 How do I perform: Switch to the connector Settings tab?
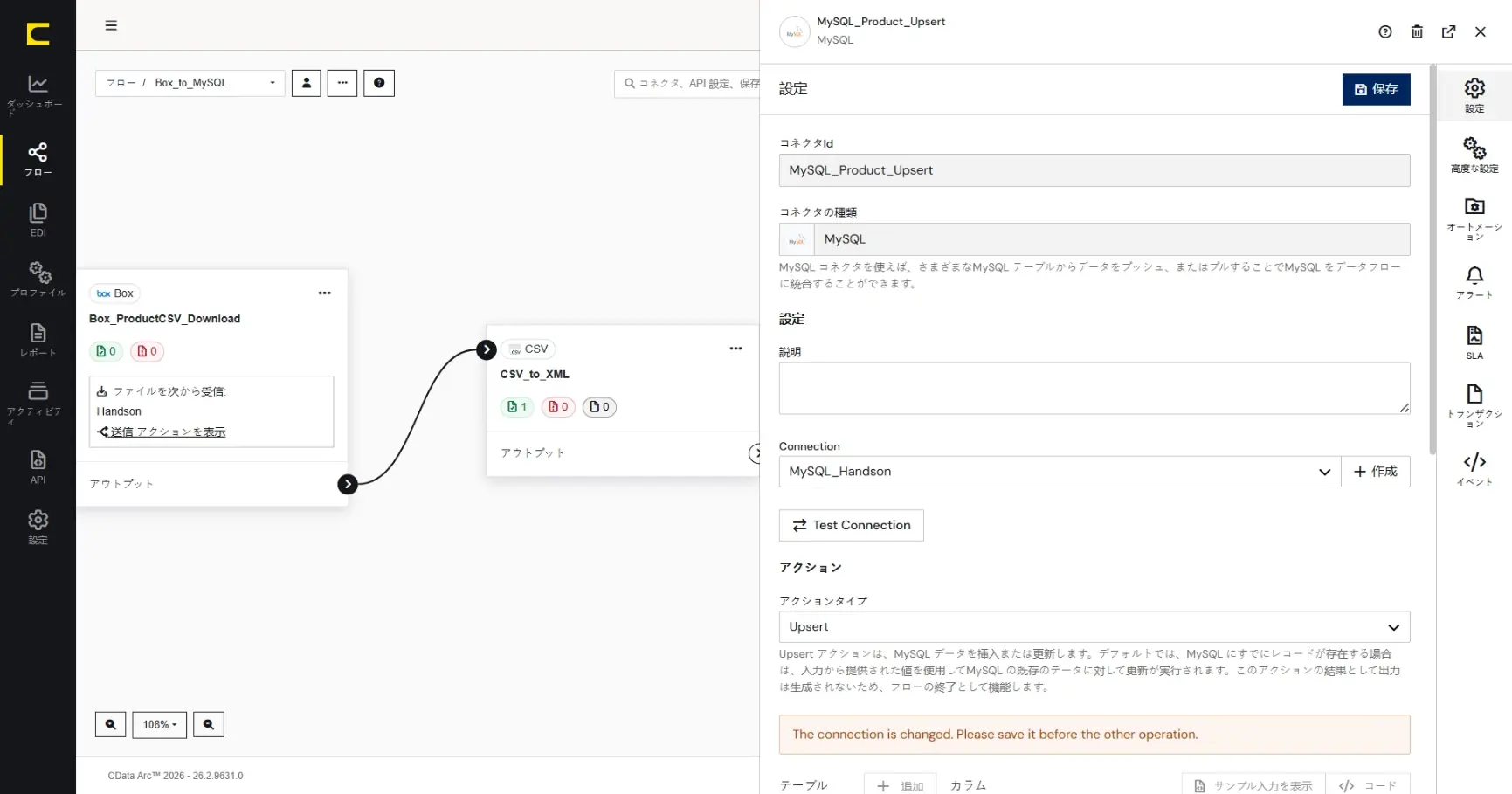pos(1474,95)
